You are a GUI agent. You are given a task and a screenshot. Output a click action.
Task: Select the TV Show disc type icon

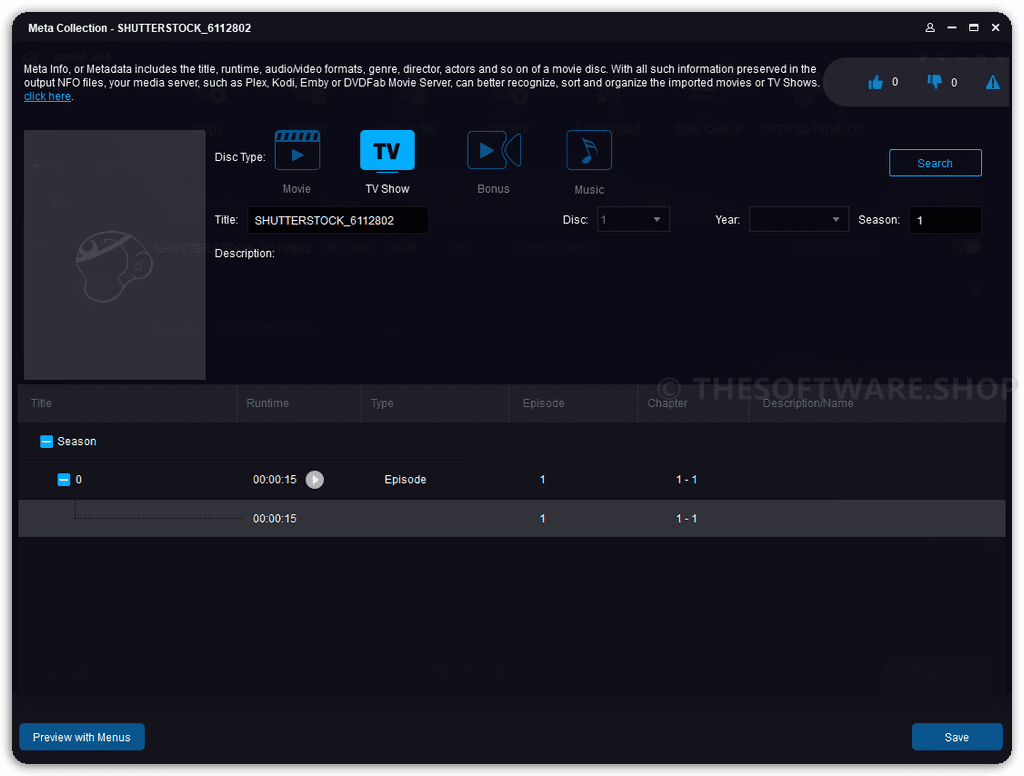387,150
